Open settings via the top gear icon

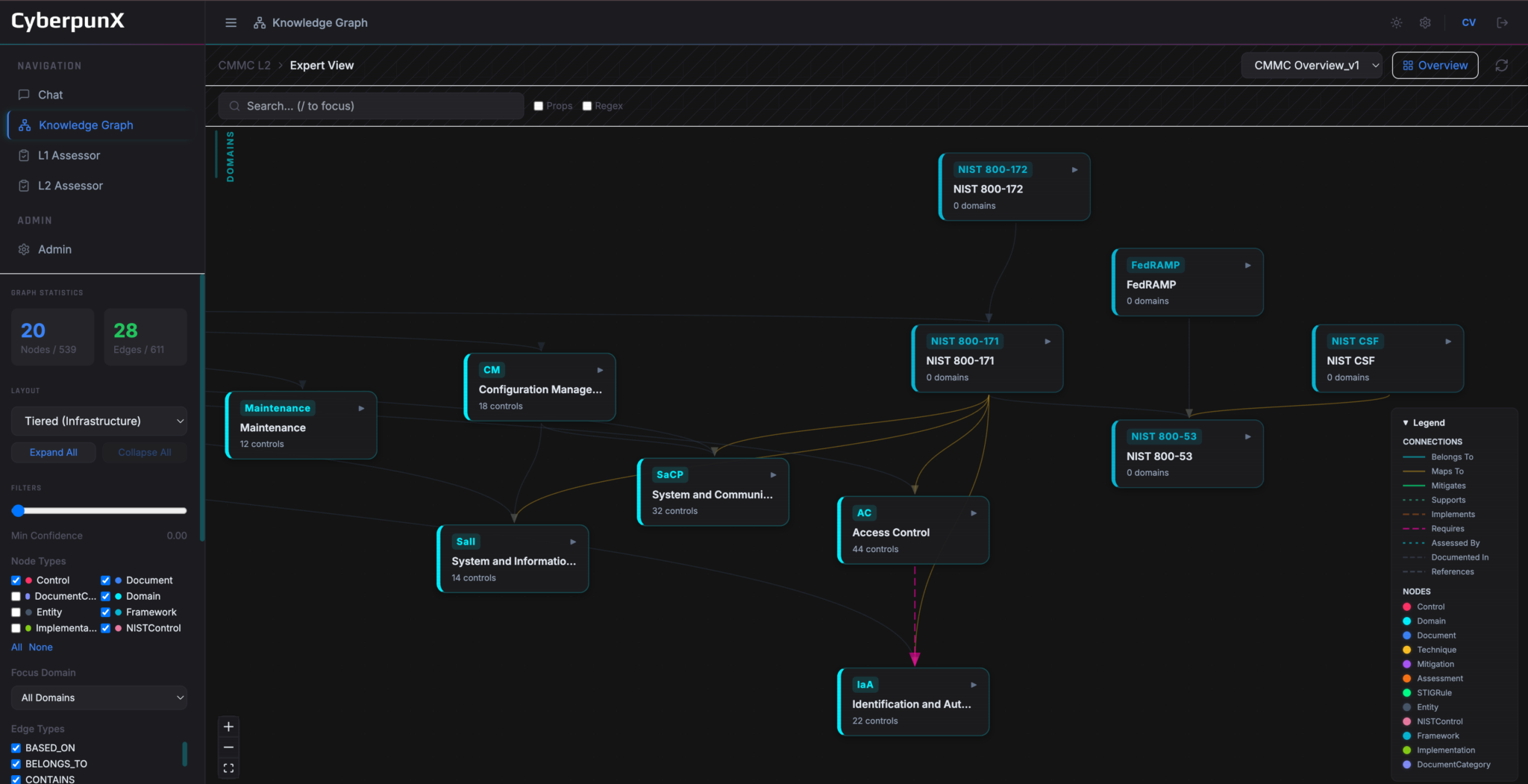(1424, 23)
